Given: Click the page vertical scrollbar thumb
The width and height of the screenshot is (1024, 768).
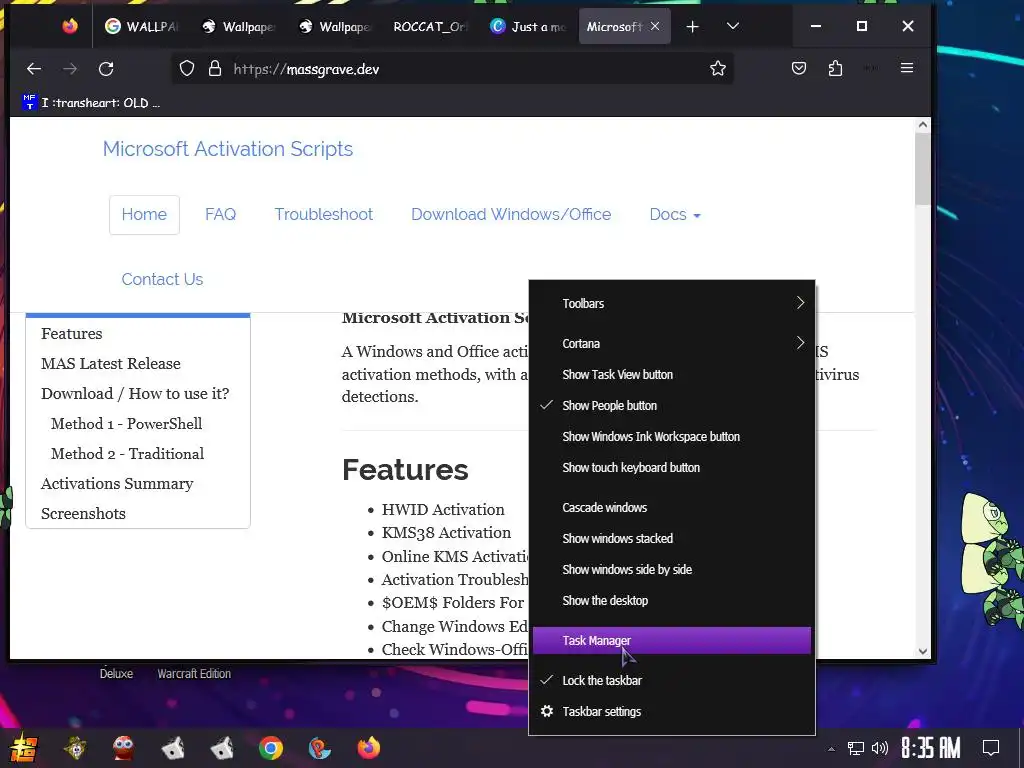Looking at the screenshot, I should tap(922, 169).
